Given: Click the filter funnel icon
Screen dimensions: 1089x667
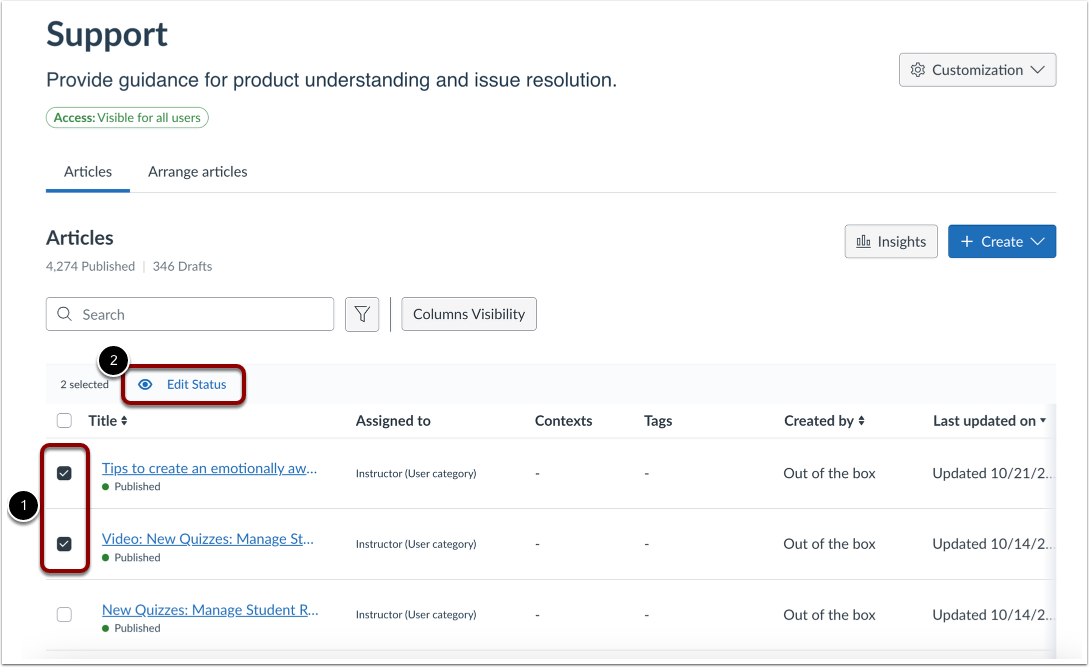Looking at the screenshot, I should click(362, 314).
